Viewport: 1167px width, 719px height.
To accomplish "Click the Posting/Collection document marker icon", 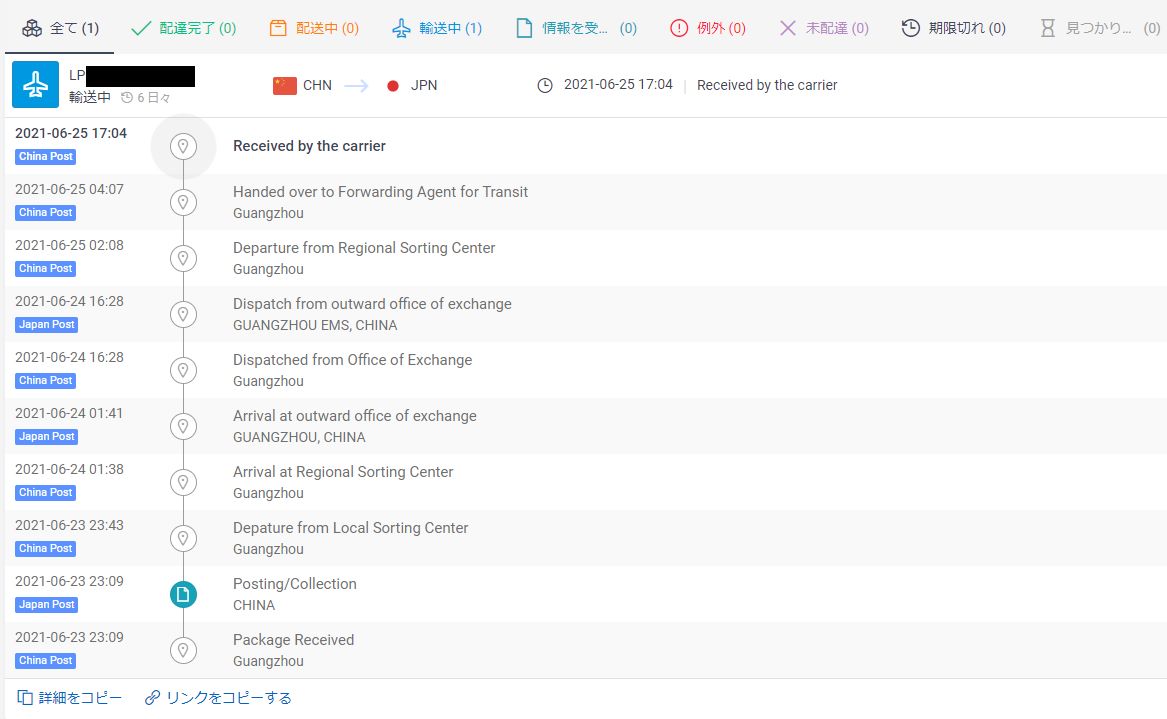I will [183, 595].
